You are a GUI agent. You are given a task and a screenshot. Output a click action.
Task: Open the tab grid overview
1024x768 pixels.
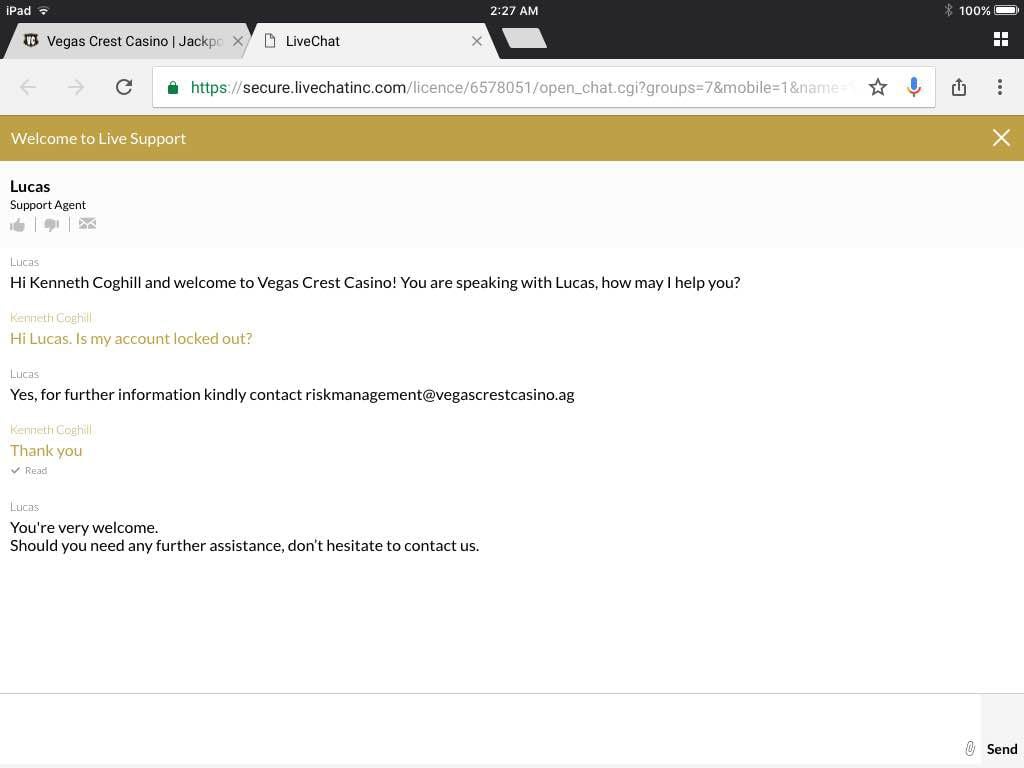click(1000, 40)
